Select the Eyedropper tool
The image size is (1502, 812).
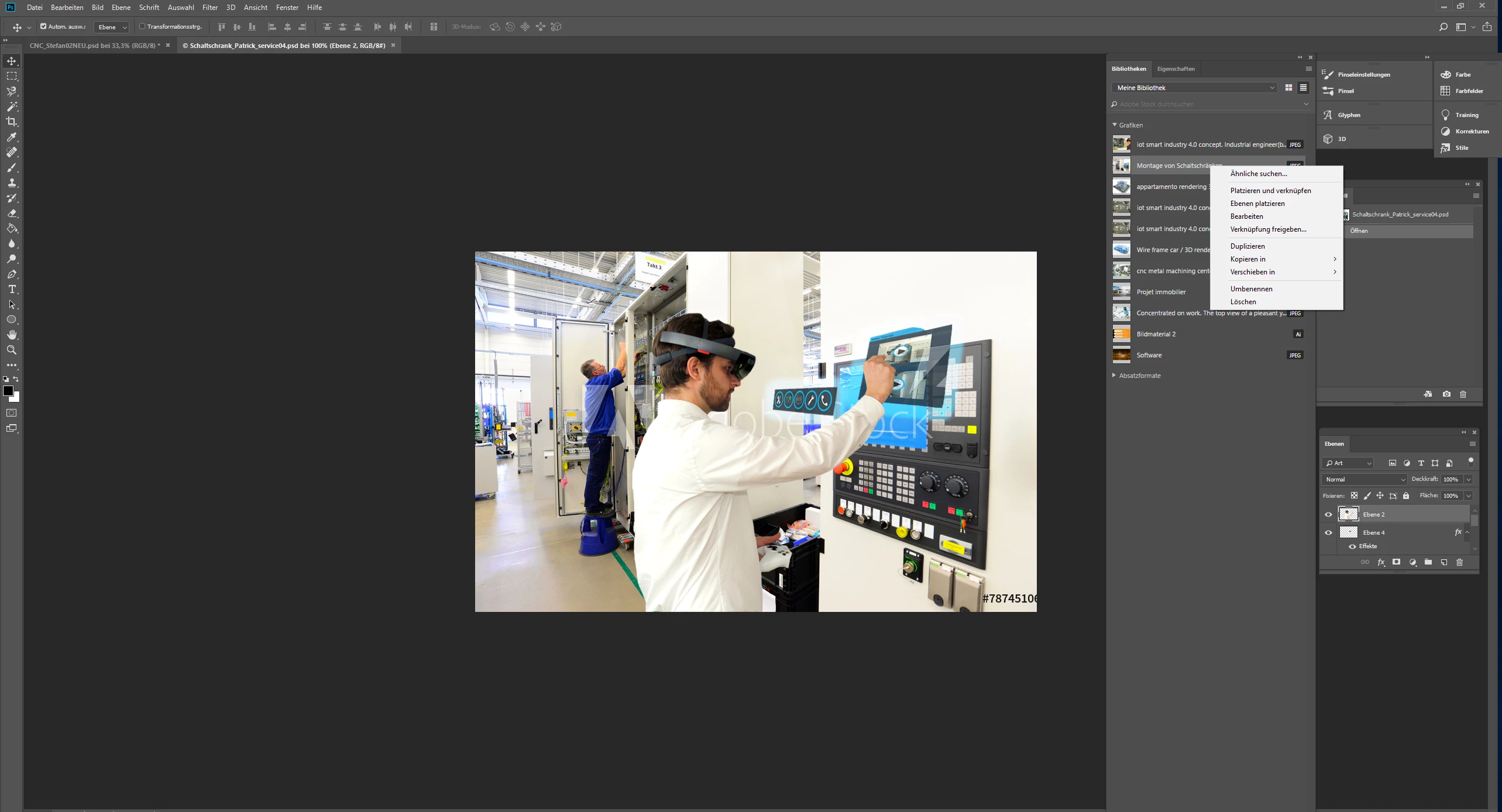click(x=12, y=137)
